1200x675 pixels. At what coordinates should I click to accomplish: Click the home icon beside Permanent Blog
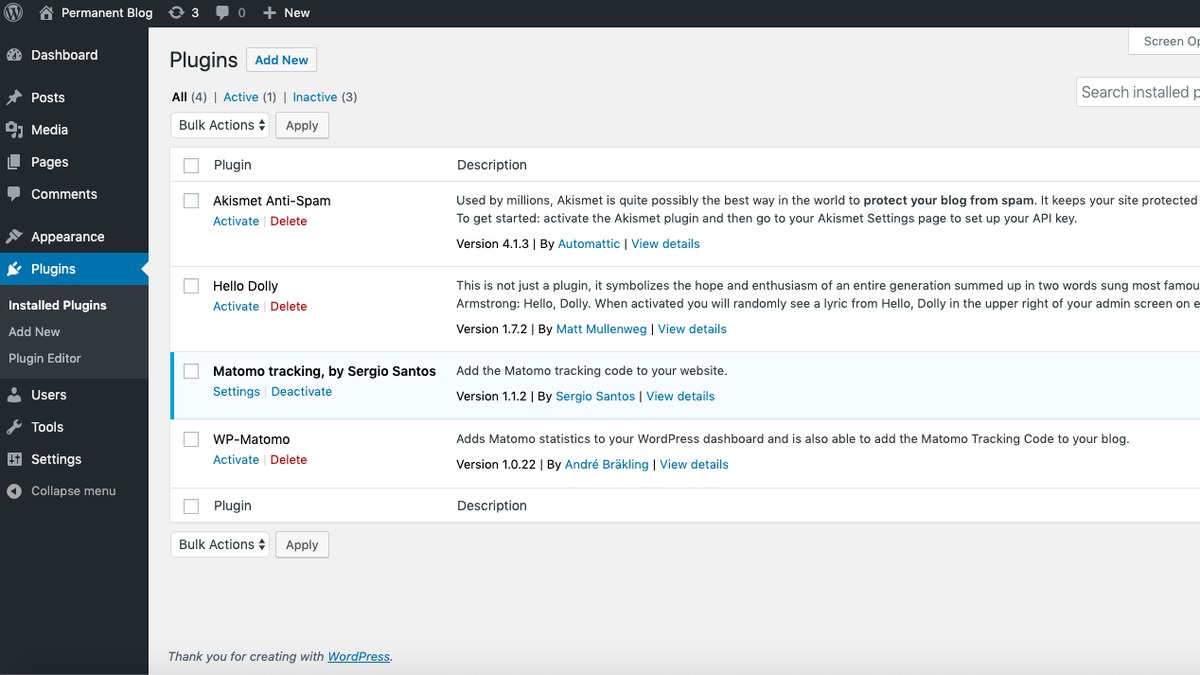click(x=46, y=13)
